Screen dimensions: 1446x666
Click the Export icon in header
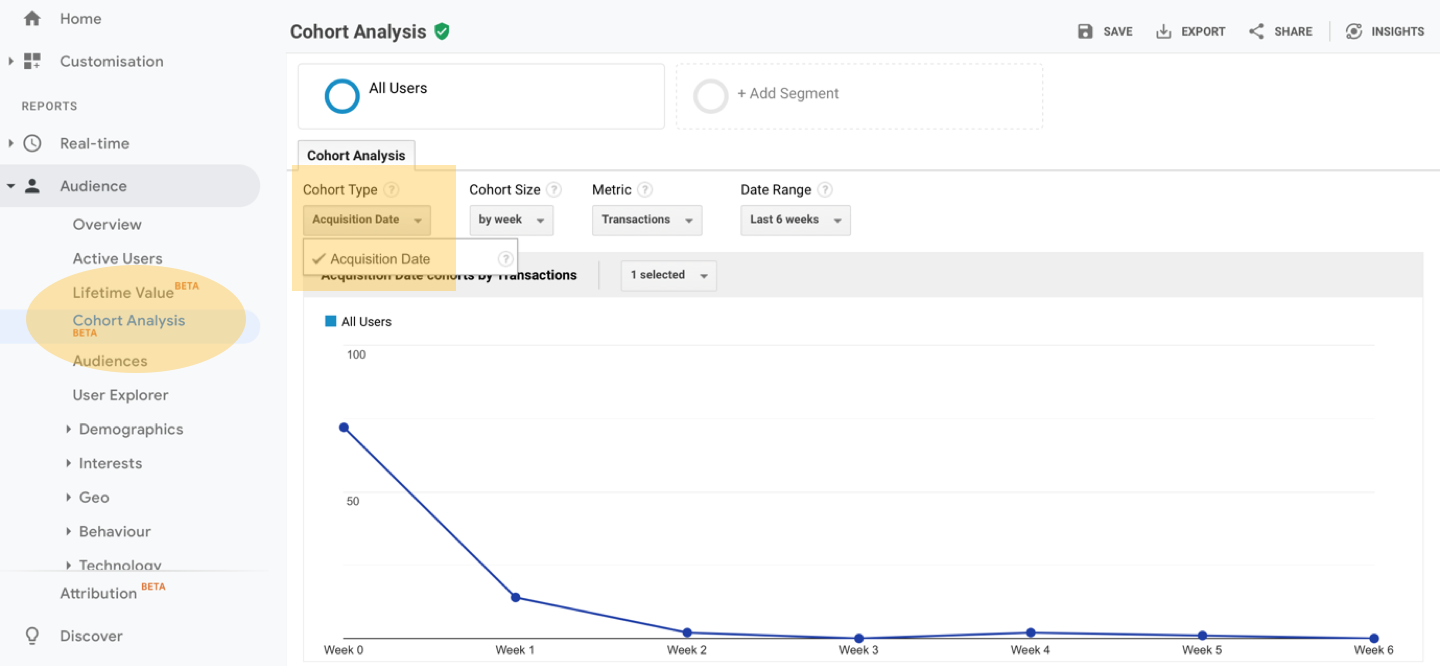(1163, 31)
